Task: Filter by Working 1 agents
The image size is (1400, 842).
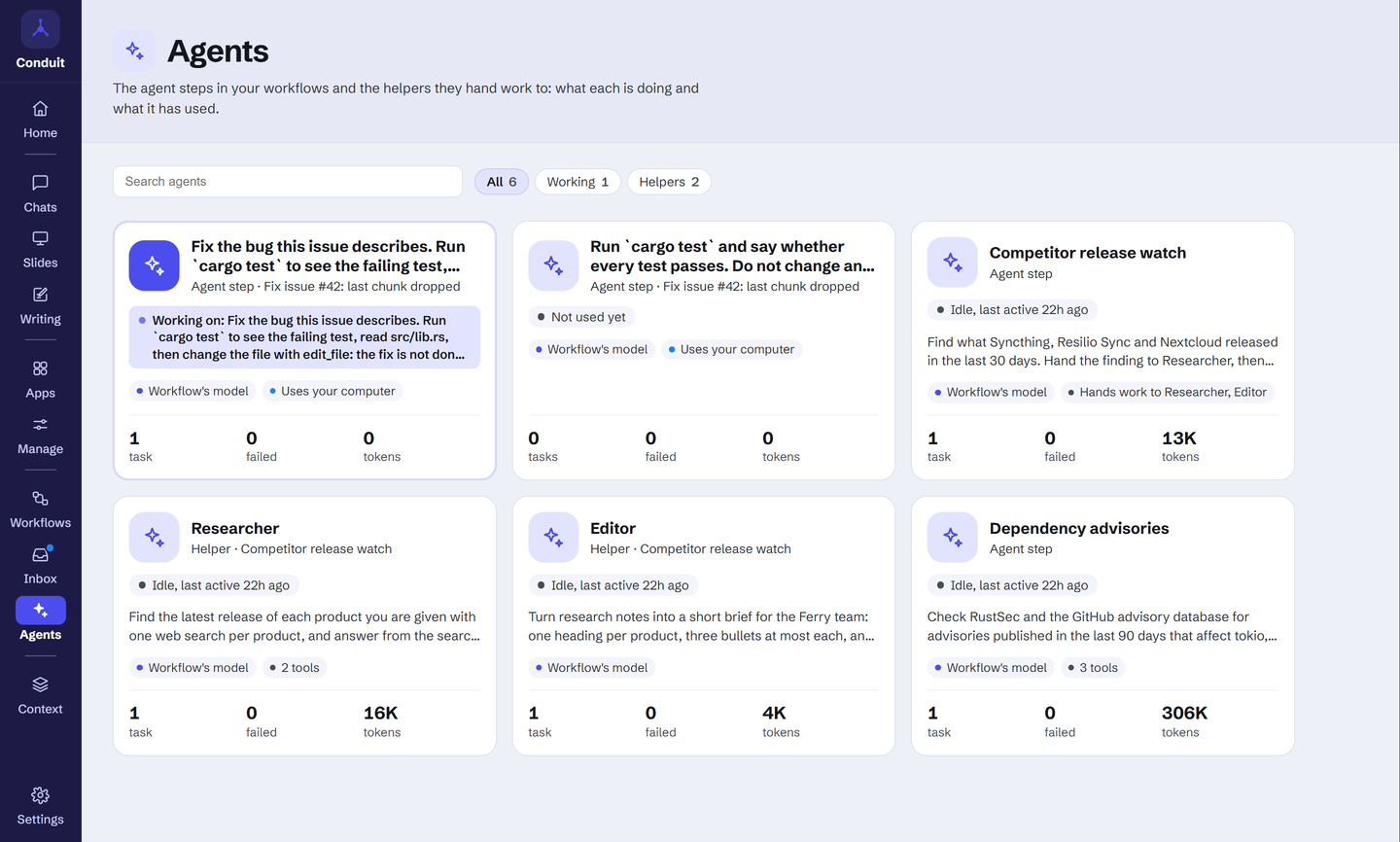Action: pos(577,182)
